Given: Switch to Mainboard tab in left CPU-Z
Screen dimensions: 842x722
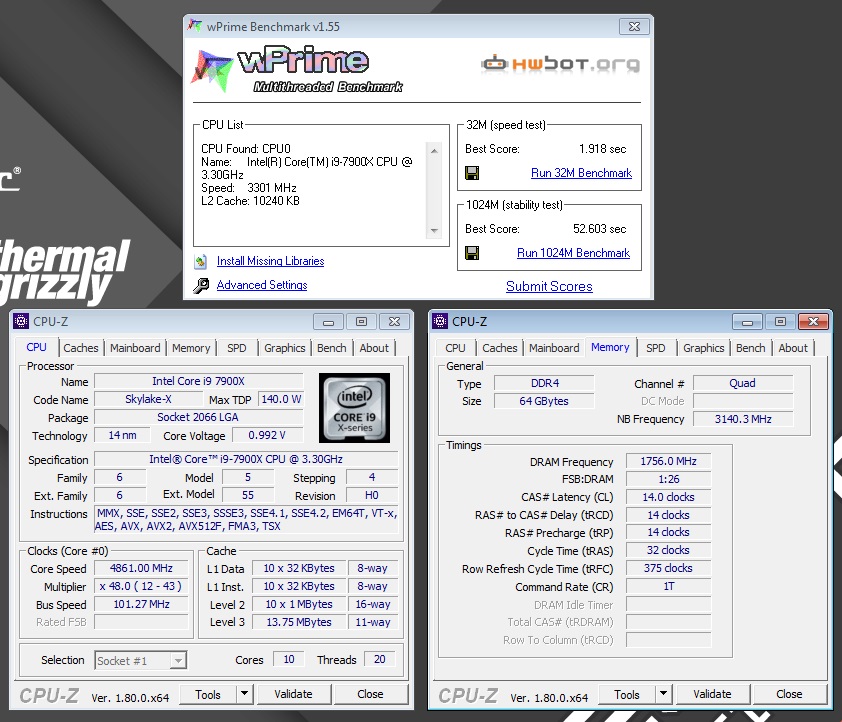Looking at the screenshot, I should tap(135, 348).
